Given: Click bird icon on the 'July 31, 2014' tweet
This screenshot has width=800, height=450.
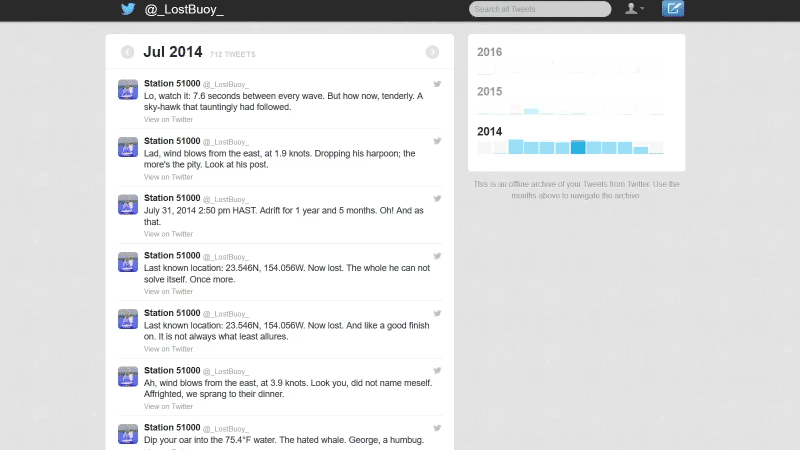Looking at the screenshot, I should (x=437, y=199).
